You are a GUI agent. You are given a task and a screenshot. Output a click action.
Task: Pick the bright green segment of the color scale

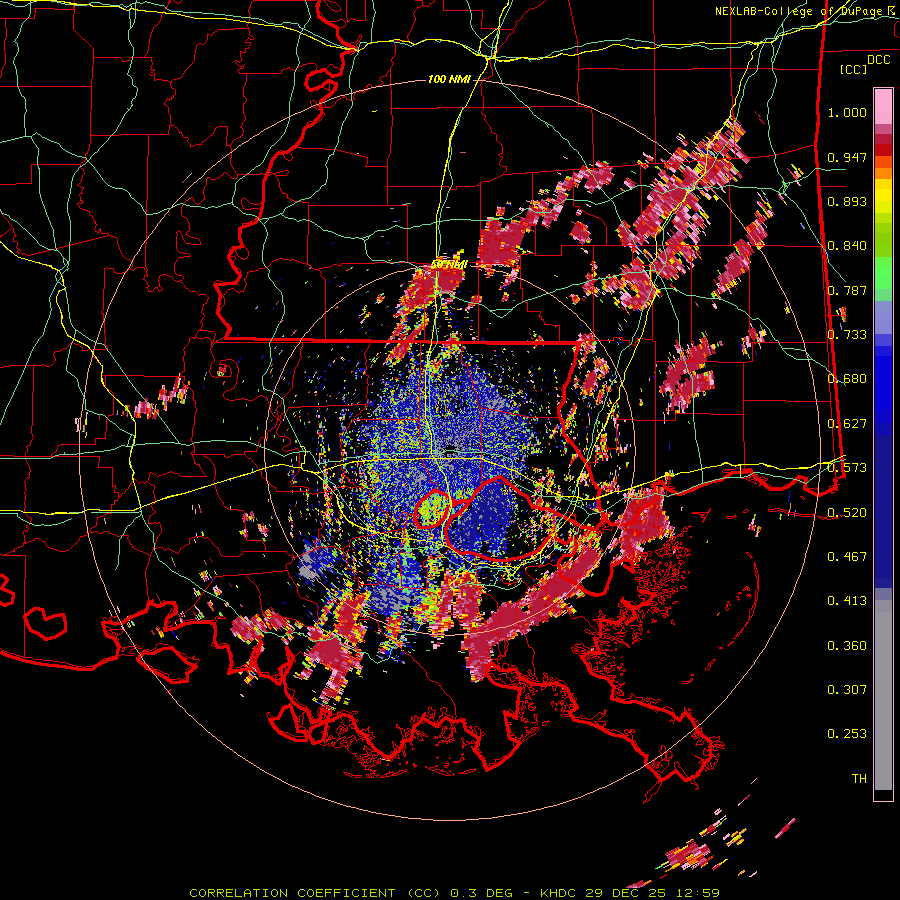tap(883, 273)
